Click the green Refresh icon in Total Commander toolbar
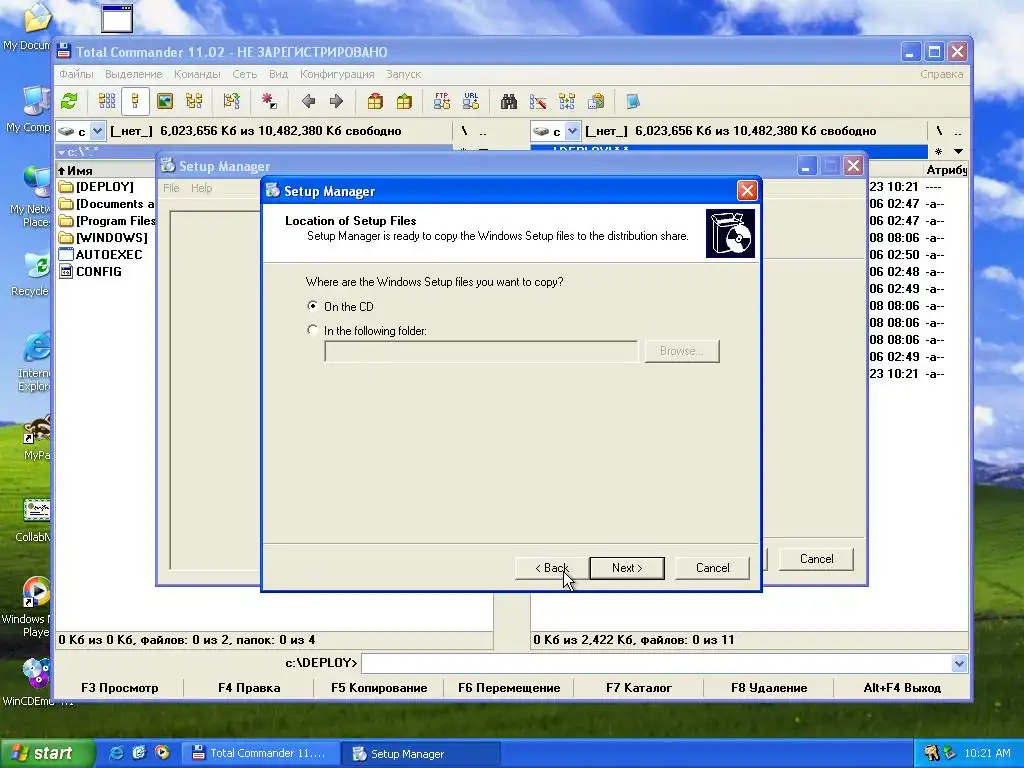The image size is (1024, 768). (69, 101)
